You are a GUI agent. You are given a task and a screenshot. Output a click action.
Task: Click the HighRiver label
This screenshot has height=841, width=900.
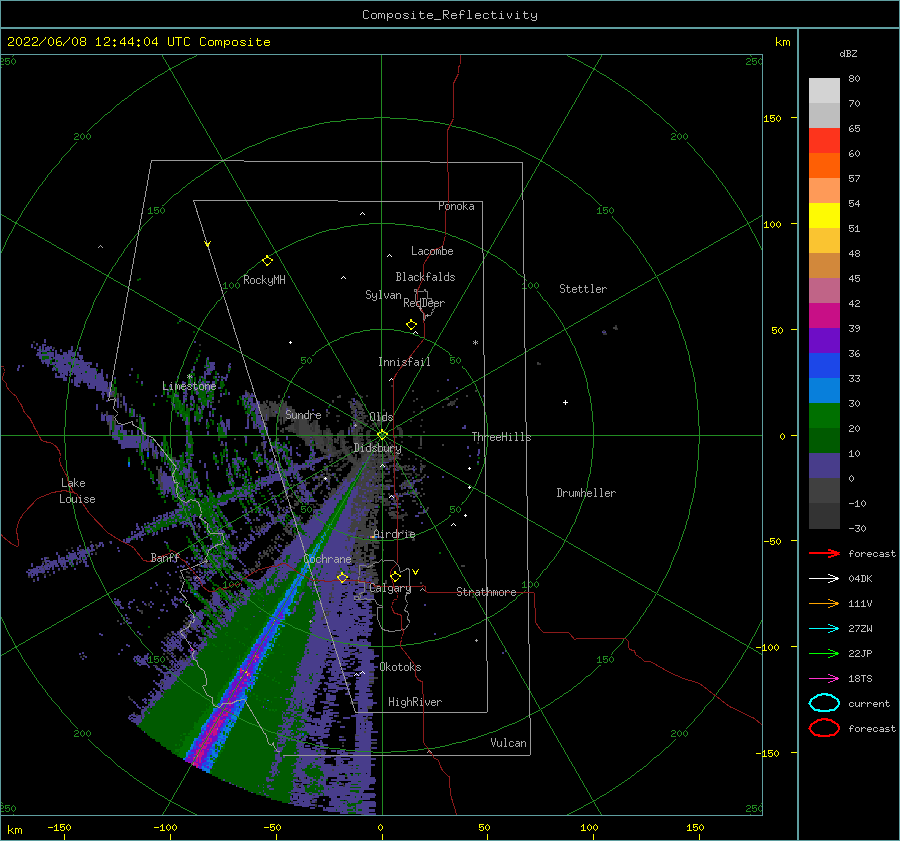click(x=415, y=702)
